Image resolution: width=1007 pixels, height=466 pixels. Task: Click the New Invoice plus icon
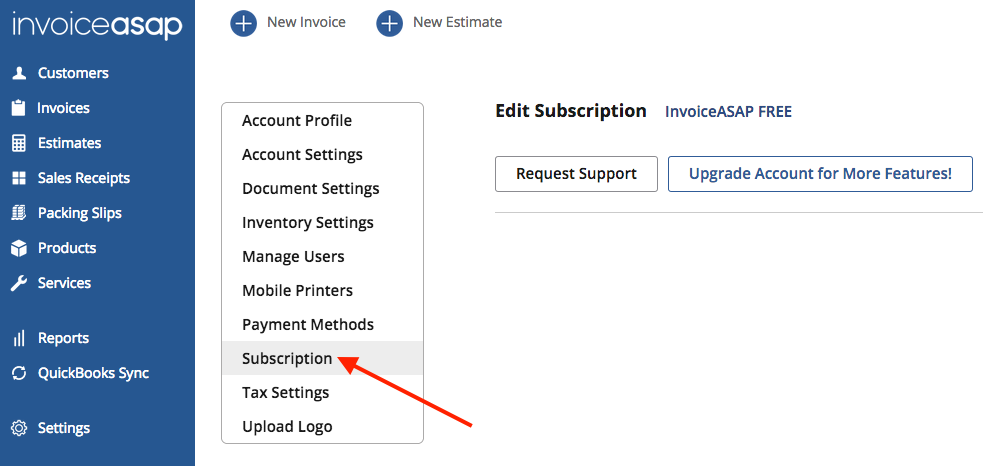[243, 22]
